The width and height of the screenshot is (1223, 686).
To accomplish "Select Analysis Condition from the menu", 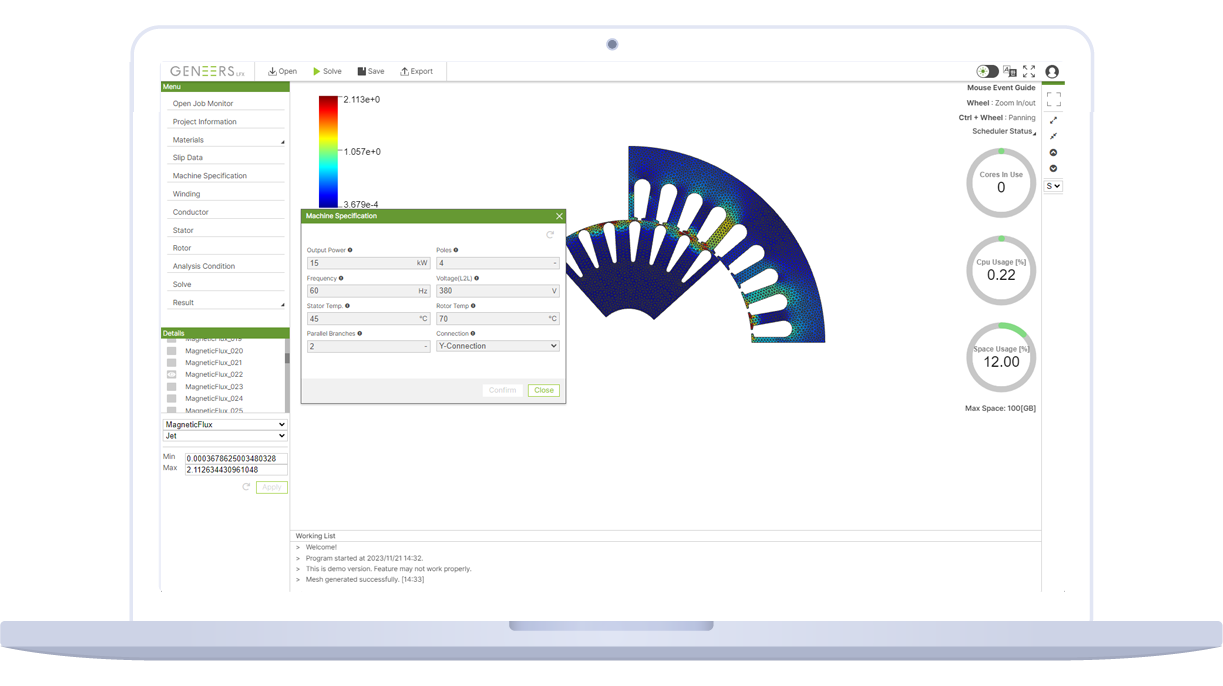I will click(203, 266).
